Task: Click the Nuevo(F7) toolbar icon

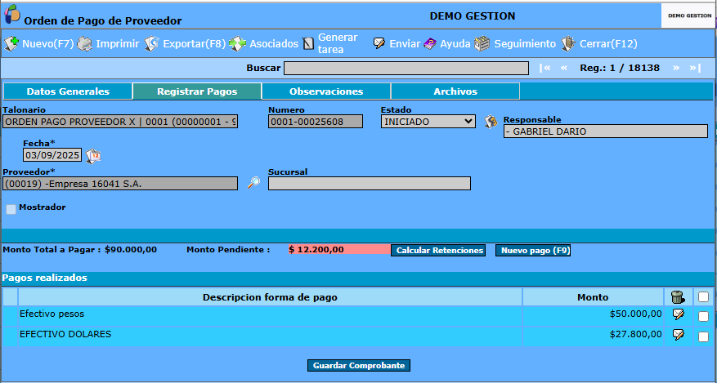Action: tap(11, 44)
